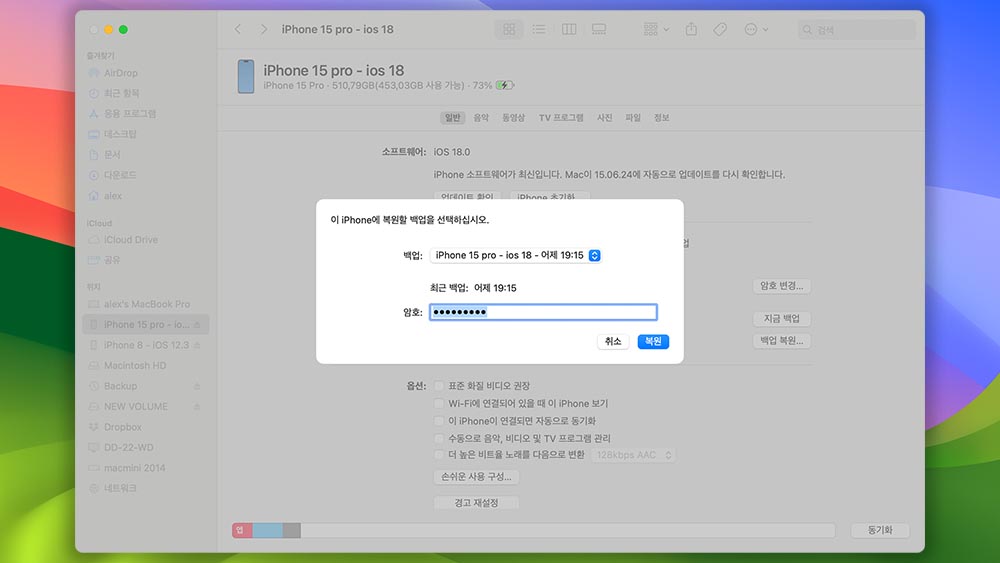Switch to list view
Viewport: 1000px width, 563px height.
point(539,29)
